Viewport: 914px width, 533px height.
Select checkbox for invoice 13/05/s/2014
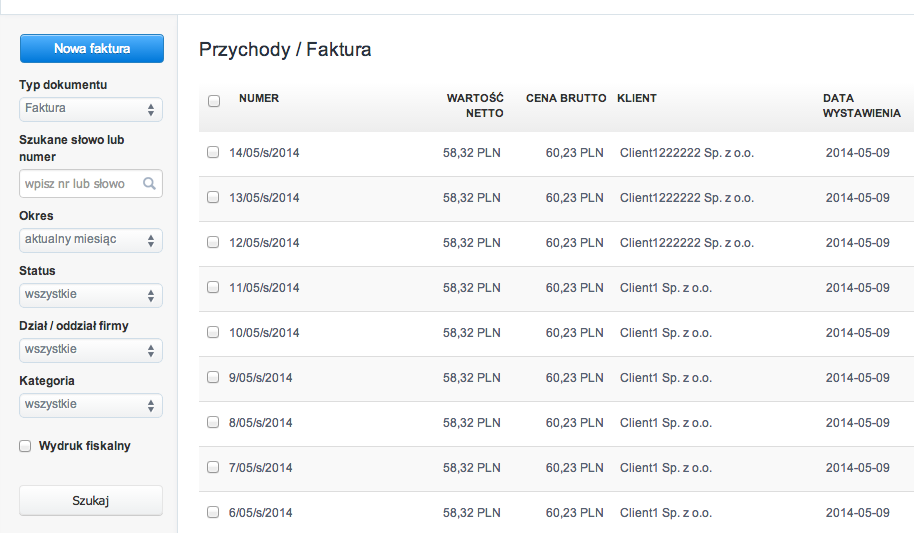pyautogui.click(x=213, y=197)
